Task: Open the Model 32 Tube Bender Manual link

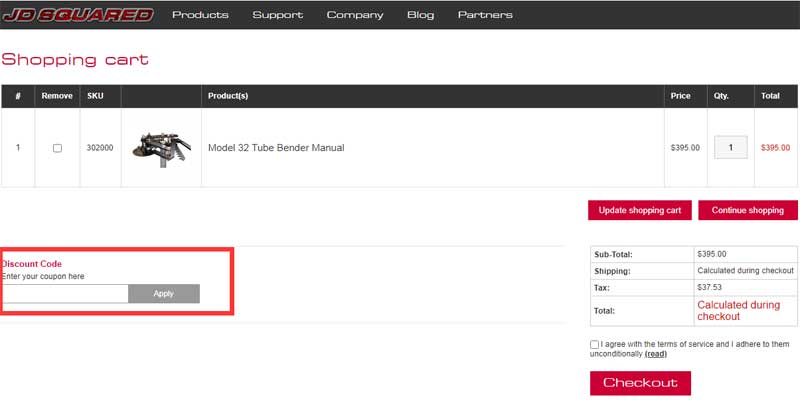Action: point(276,148)
